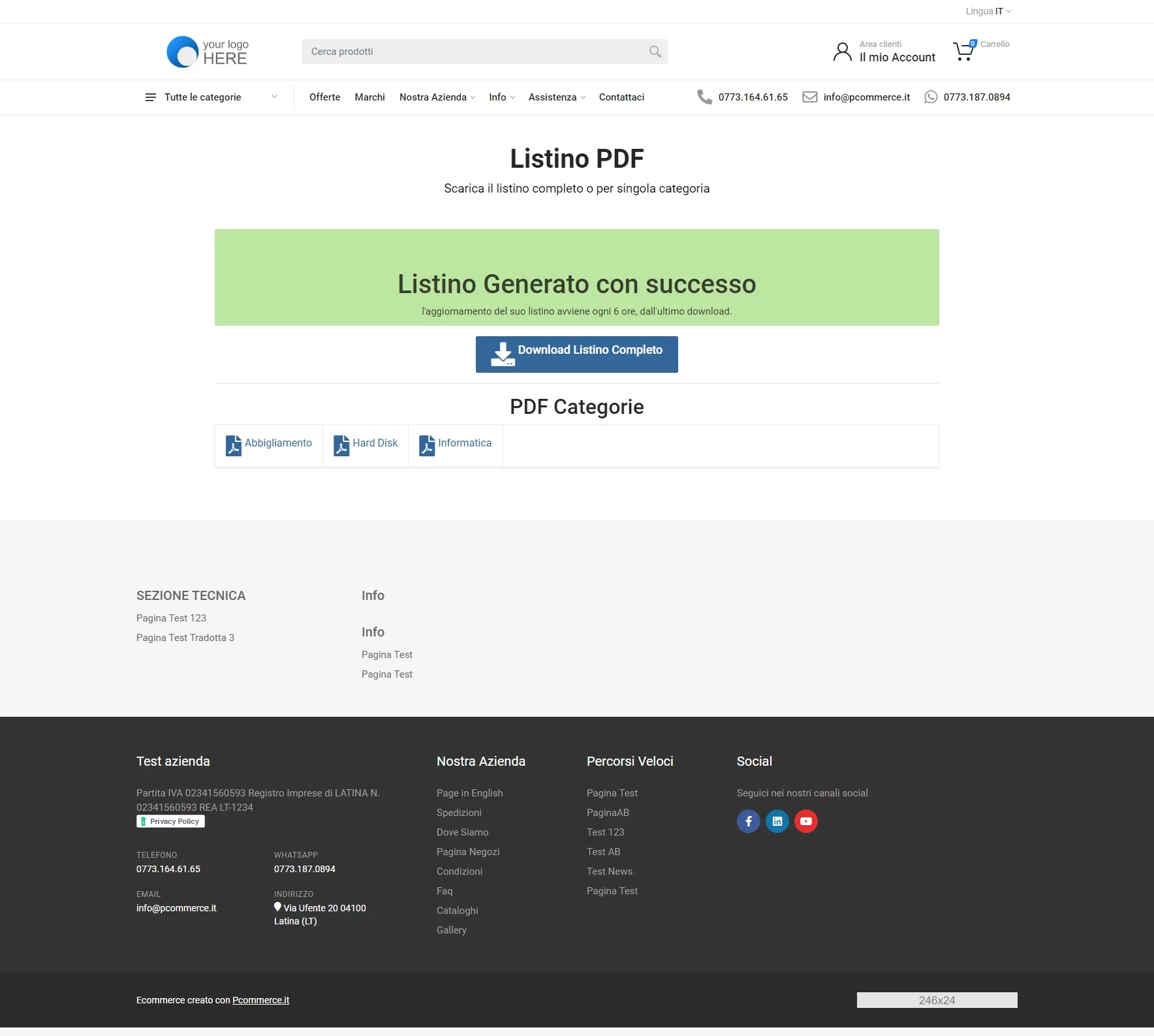Viewport: 1154px width, 1036px height.
Task: Open the Hard Disk PDF category link
Action: click(375, 443)
